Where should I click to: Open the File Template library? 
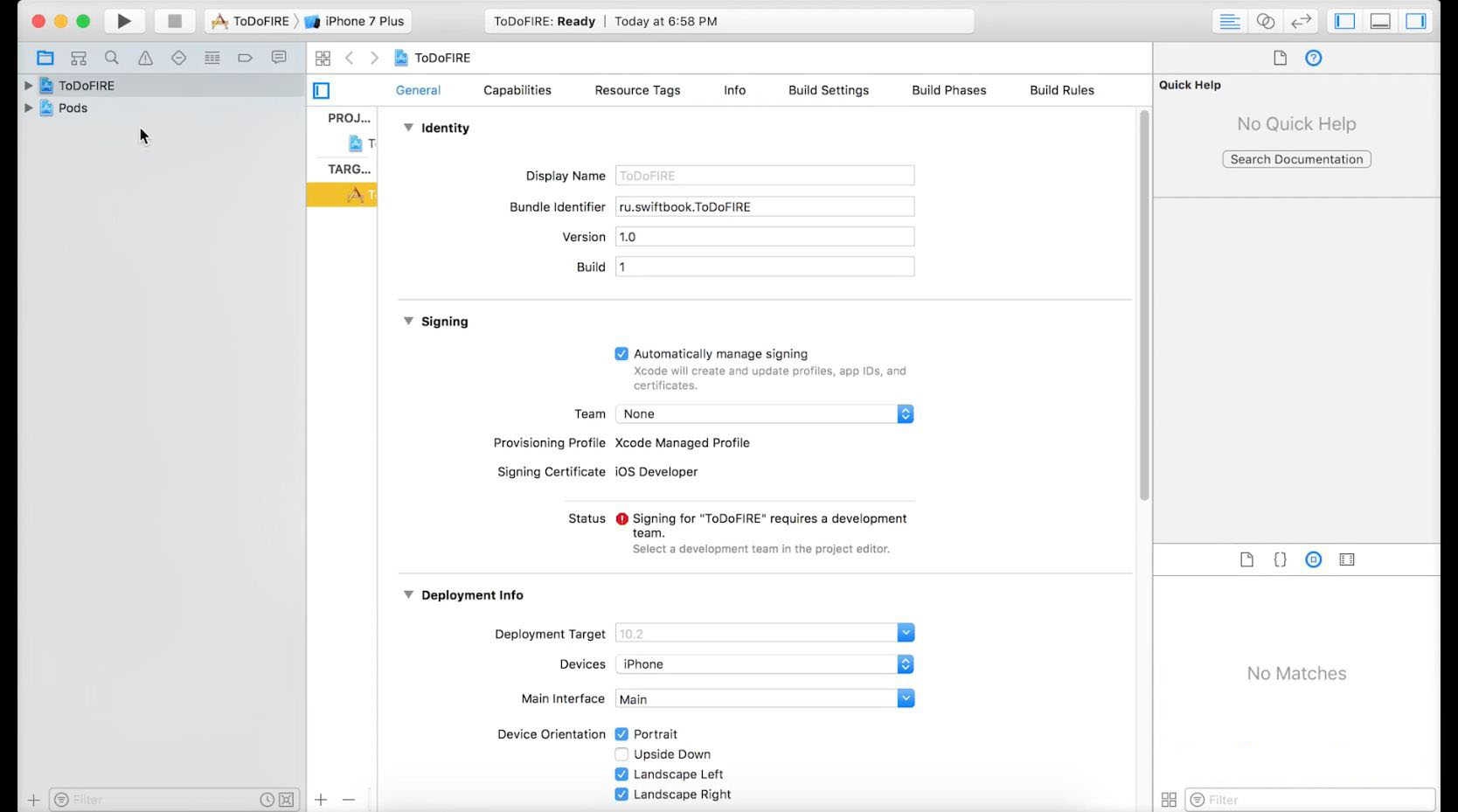click(1246, 559)
